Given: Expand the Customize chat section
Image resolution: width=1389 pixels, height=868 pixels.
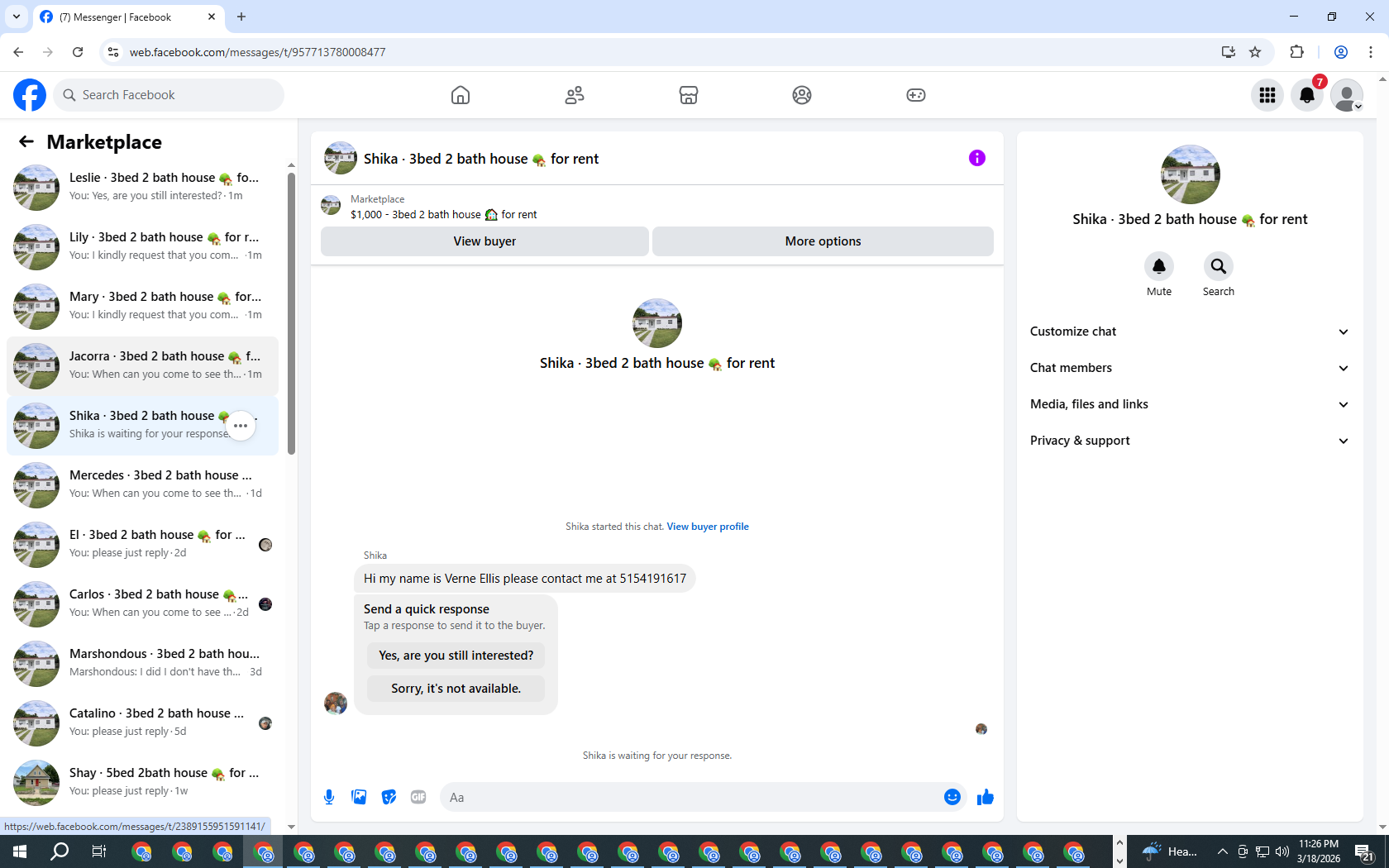Looking at the screenshot, I should 1190,331.
